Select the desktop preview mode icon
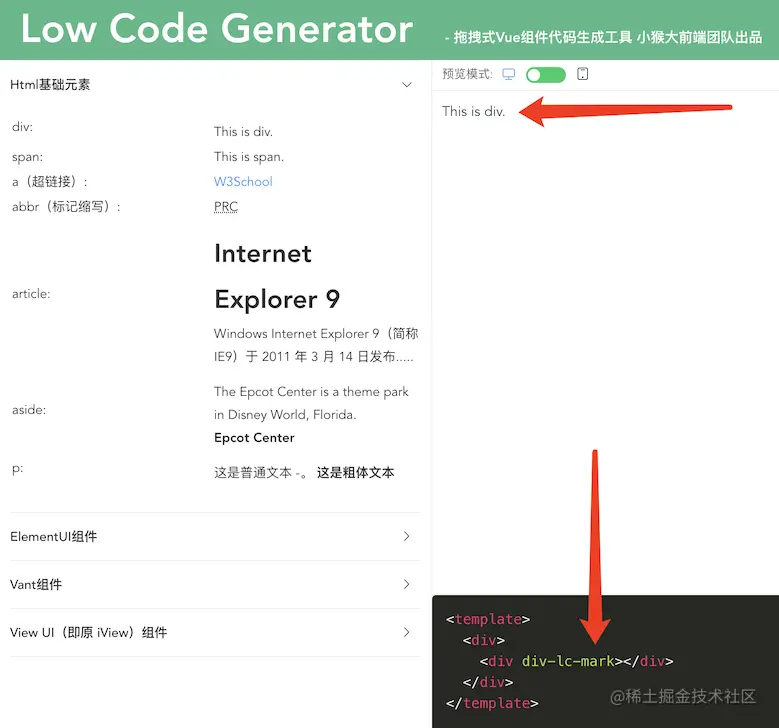 coord(508,75)
